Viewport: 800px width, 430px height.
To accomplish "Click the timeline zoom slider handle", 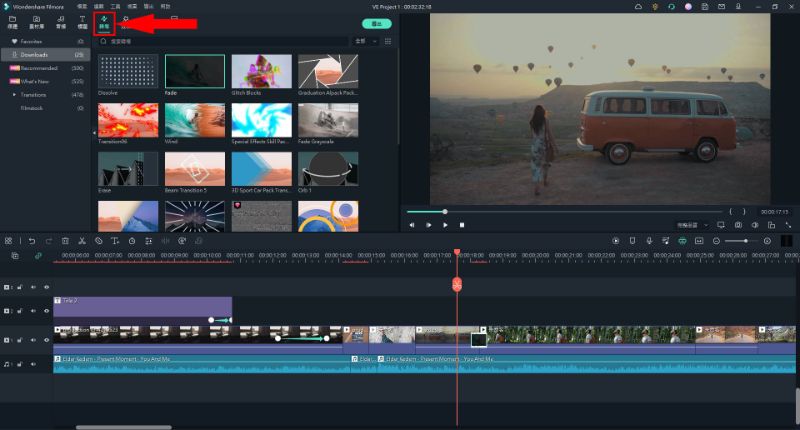I will (746, 241).
